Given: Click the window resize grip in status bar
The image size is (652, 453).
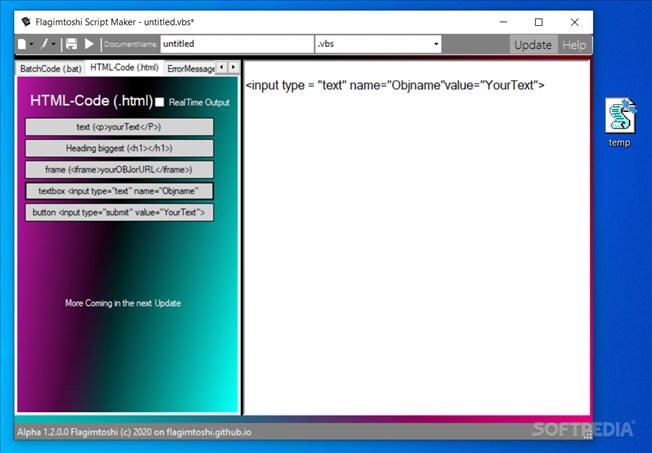Looking at the screenshot, I should click(587, 435).
